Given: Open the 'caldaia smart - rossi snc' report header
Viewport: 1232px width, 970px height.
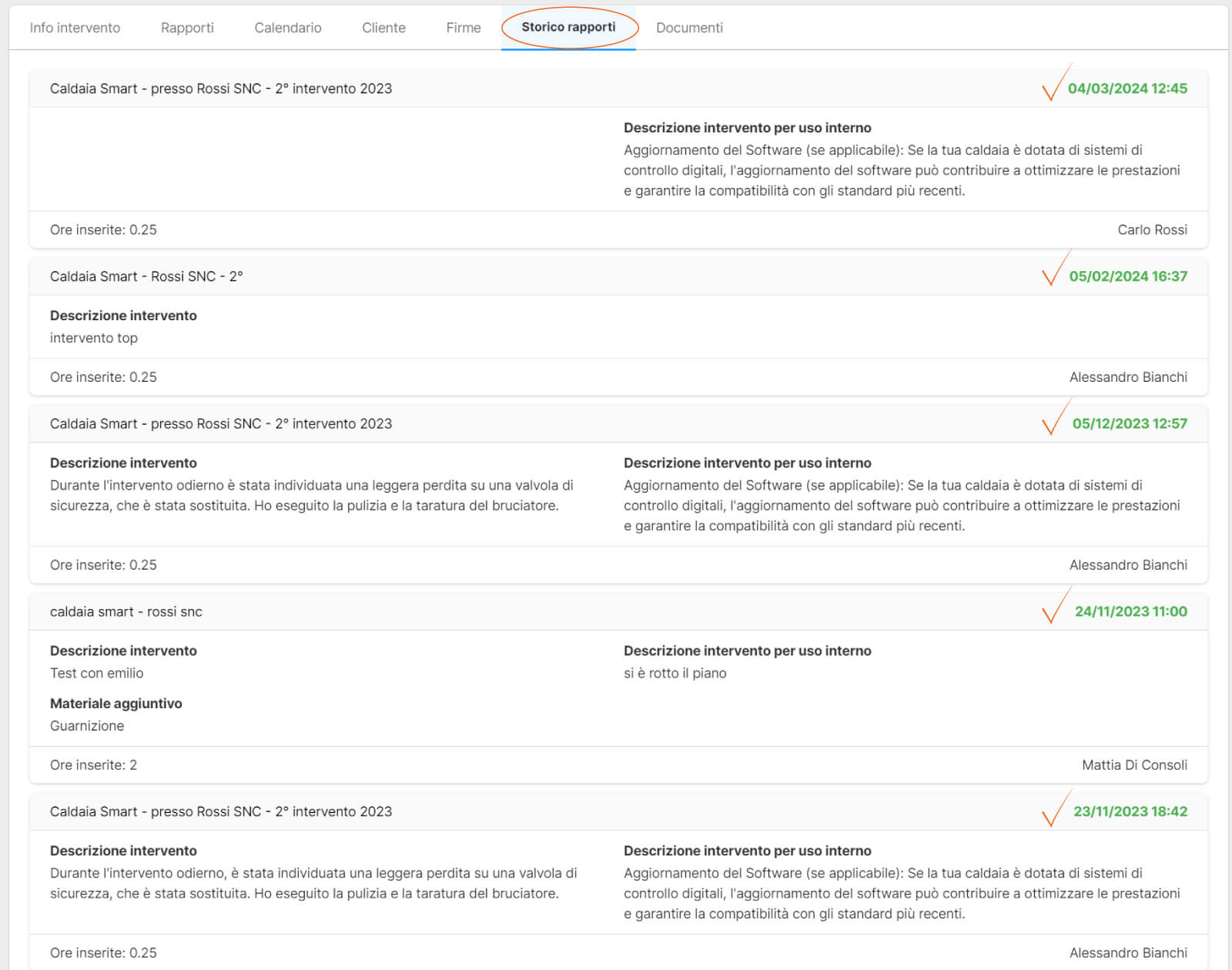Looking at the screenshot, I should (x=126, y=611).
